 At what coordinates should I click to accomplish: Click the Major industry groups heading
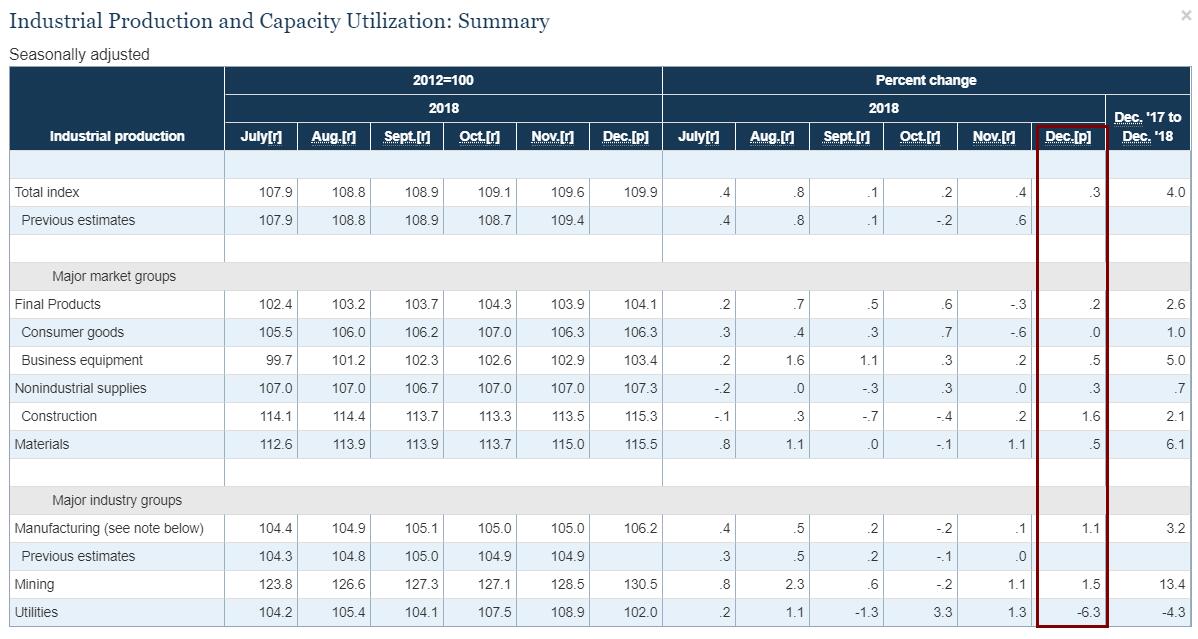(x=117, y=500)
